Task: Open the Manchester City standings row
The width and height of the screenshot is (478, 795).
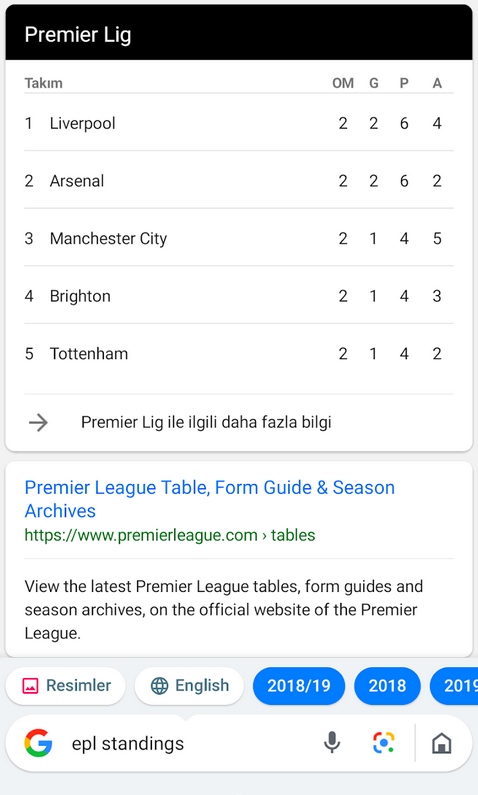Action: 239,238
